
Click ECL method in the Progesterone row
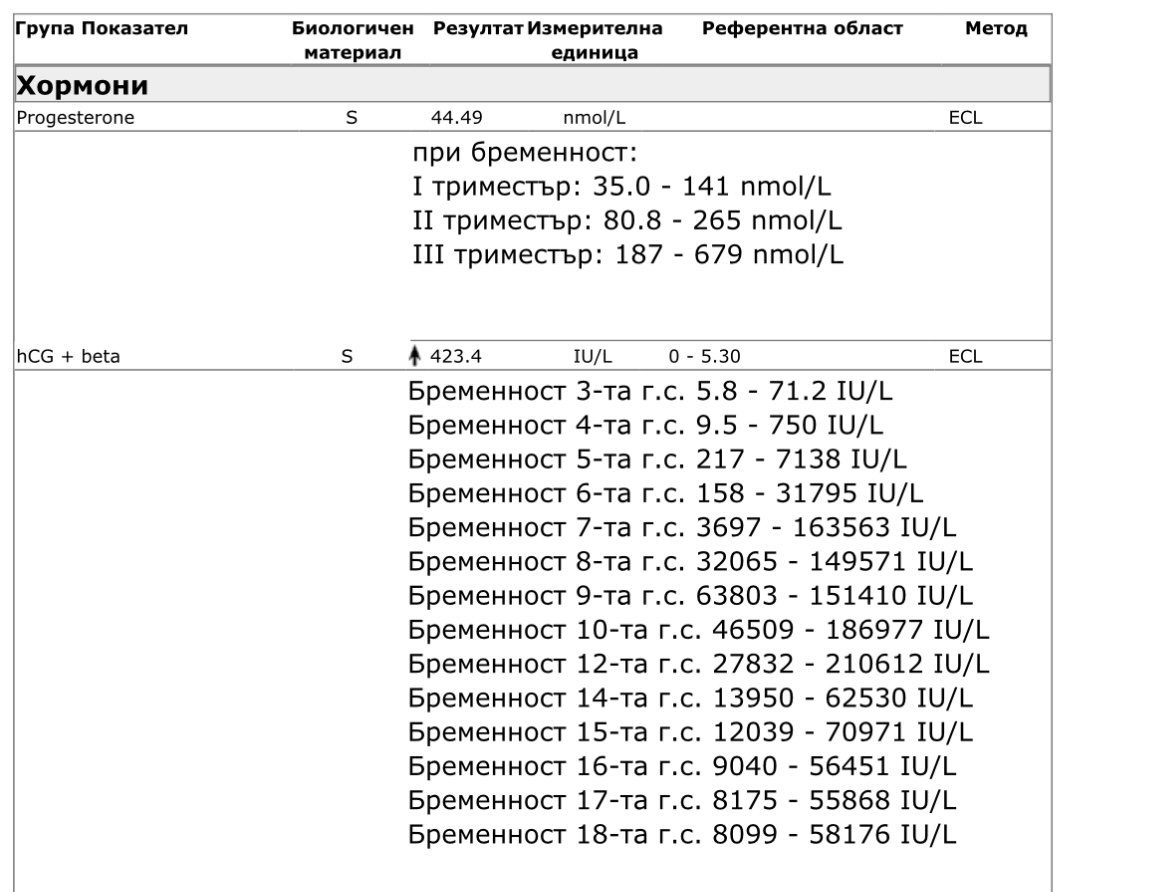coord(965,118)
